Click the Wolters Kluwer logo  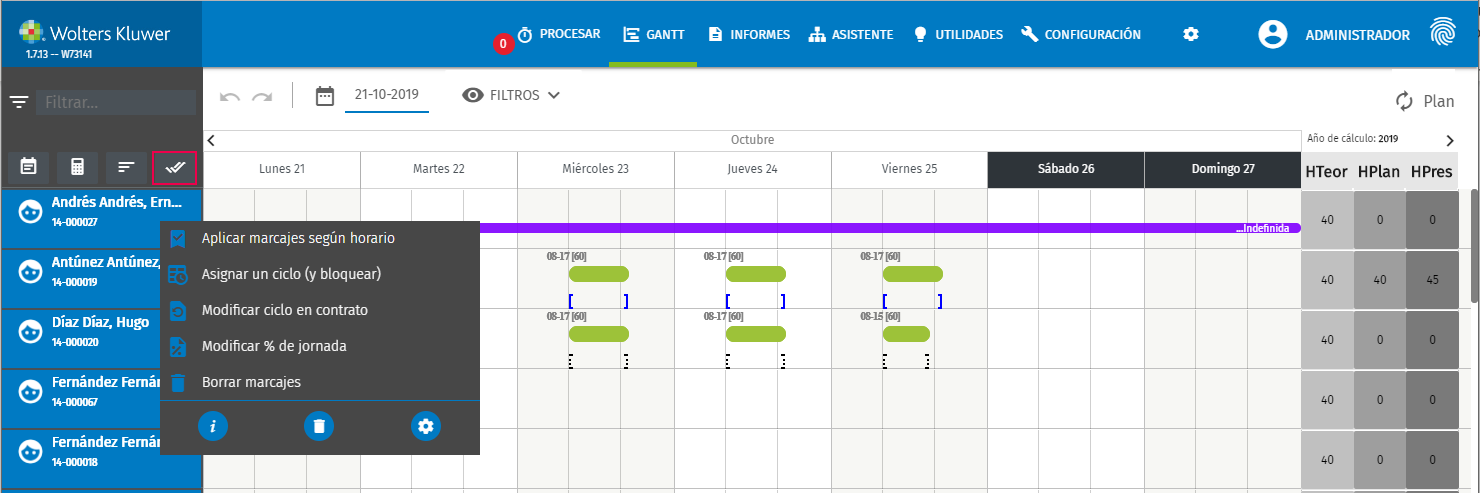[95, 33]
